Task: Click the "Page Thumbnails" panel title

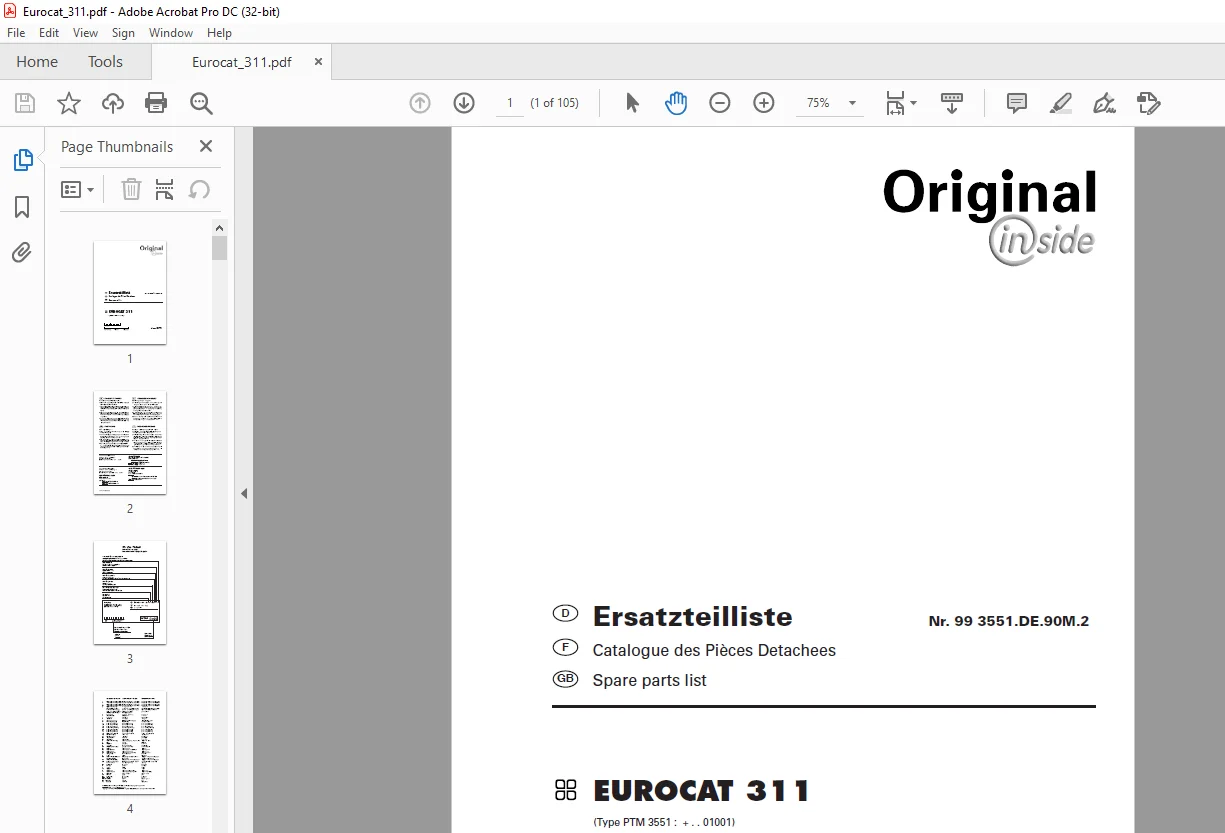Action: 117,146
